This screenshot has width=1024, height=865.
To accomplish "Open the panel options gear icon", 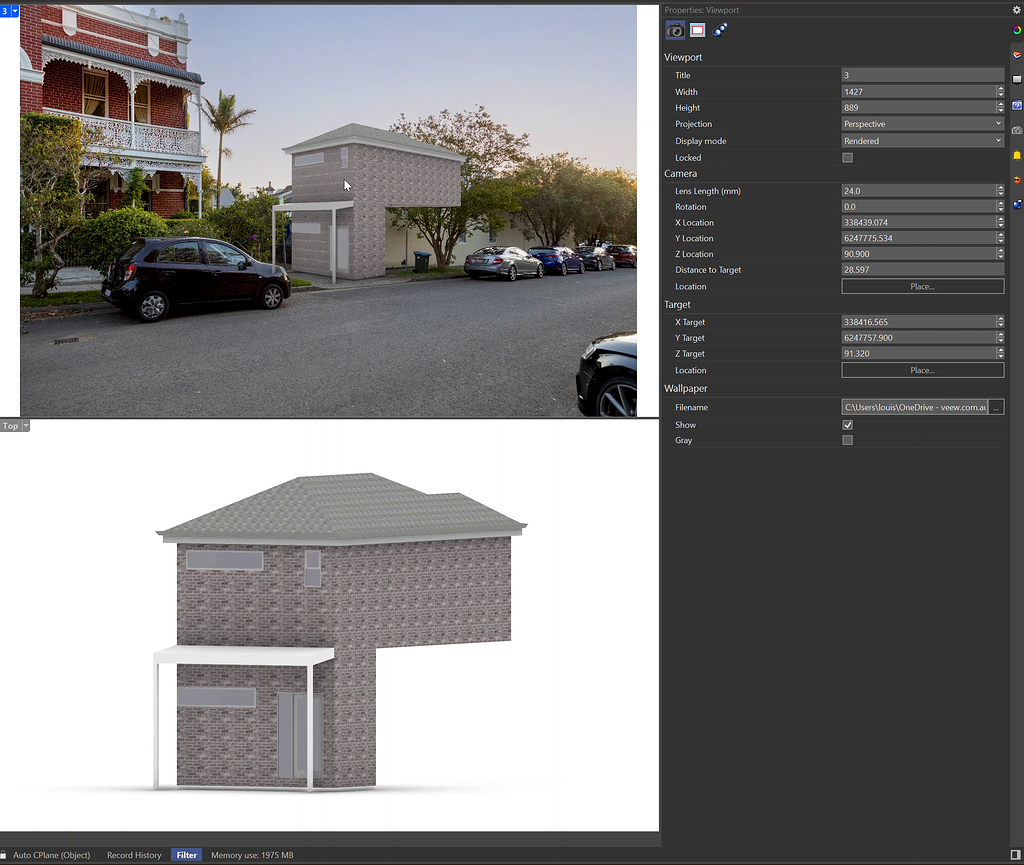I will 1016,10.
